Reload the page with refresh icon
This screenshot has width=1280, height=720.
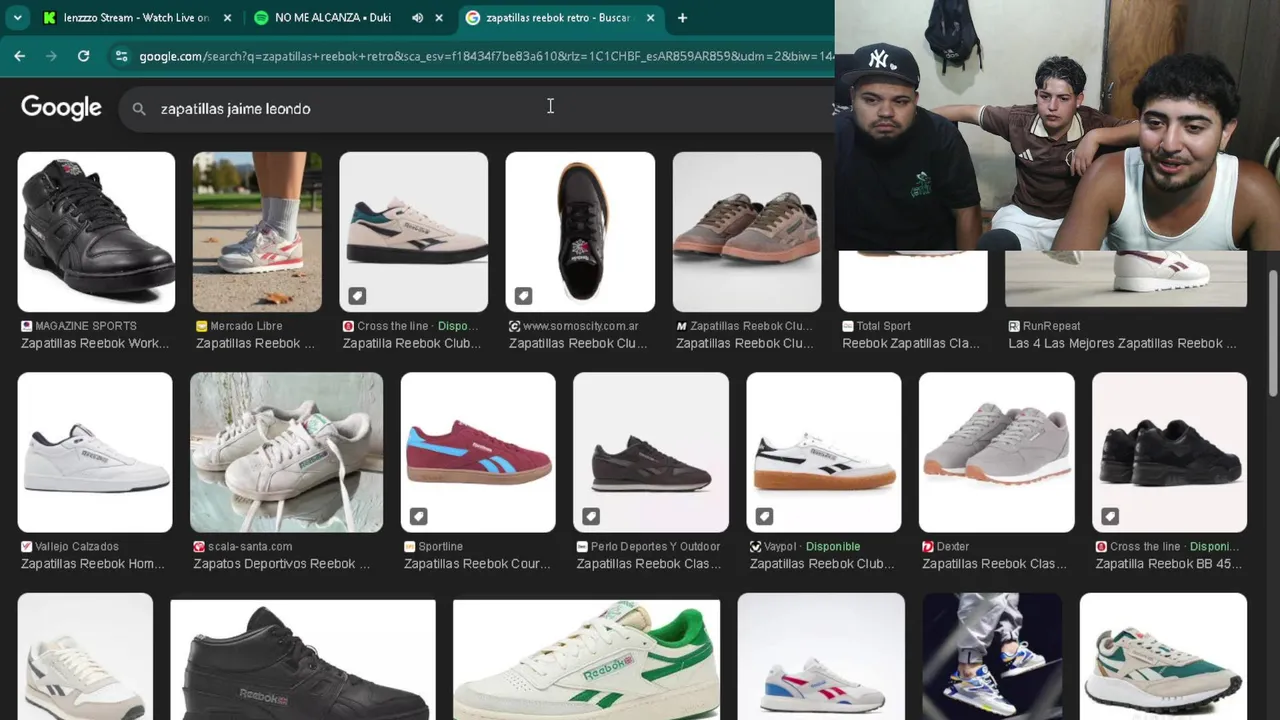(83, 56)
